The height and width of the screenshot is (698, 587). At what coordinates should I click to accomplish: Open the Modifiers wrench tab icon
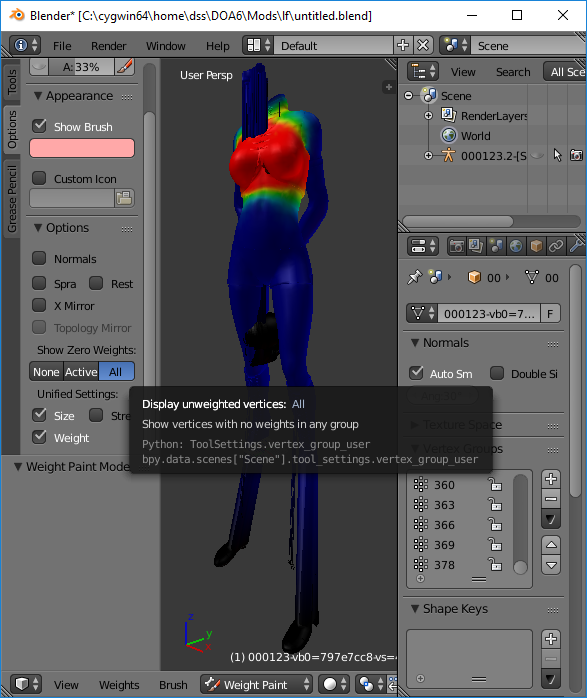coord(576,246)
